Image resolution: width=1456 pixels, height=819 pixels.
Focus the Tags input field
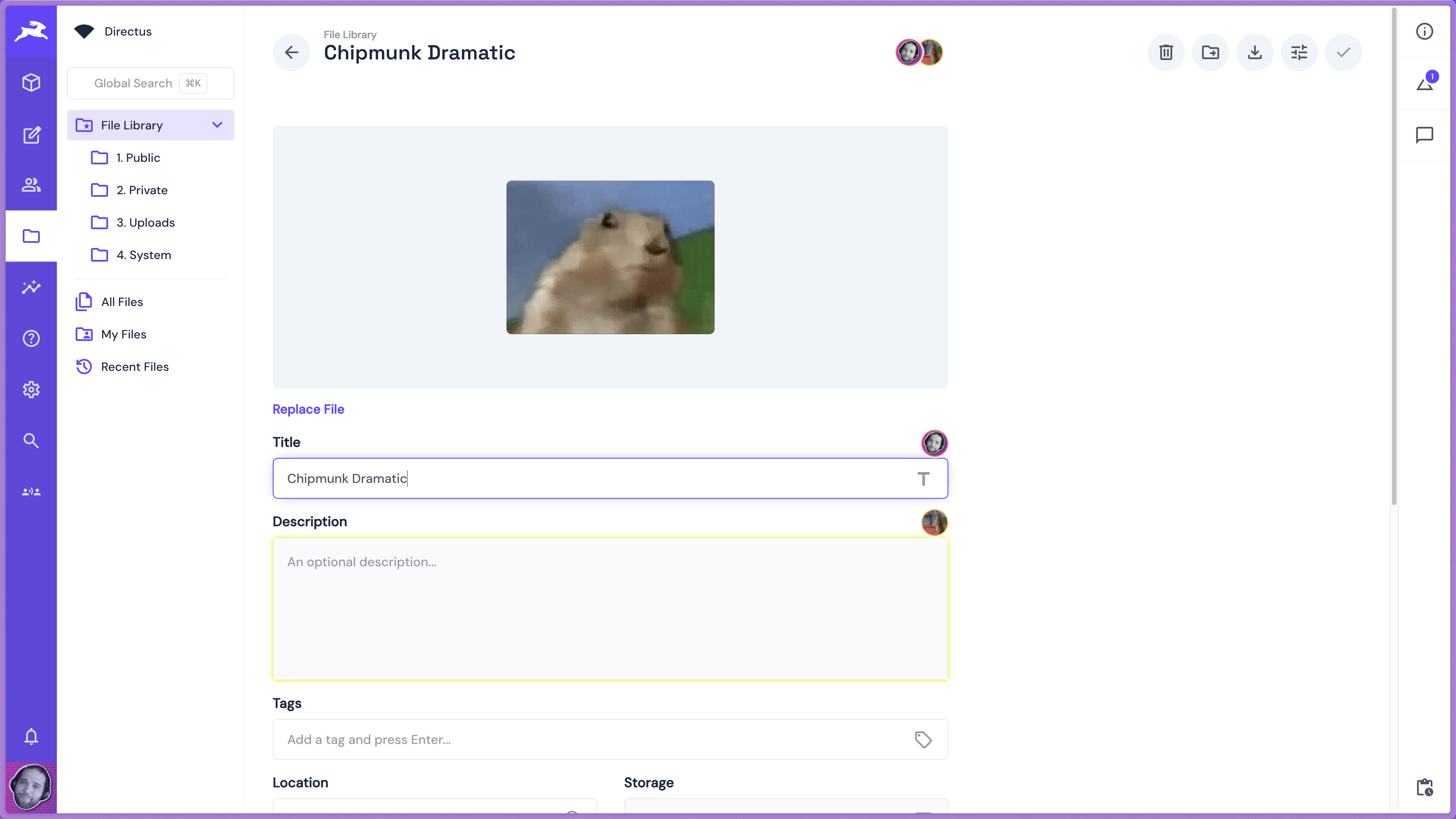[593, 739]
